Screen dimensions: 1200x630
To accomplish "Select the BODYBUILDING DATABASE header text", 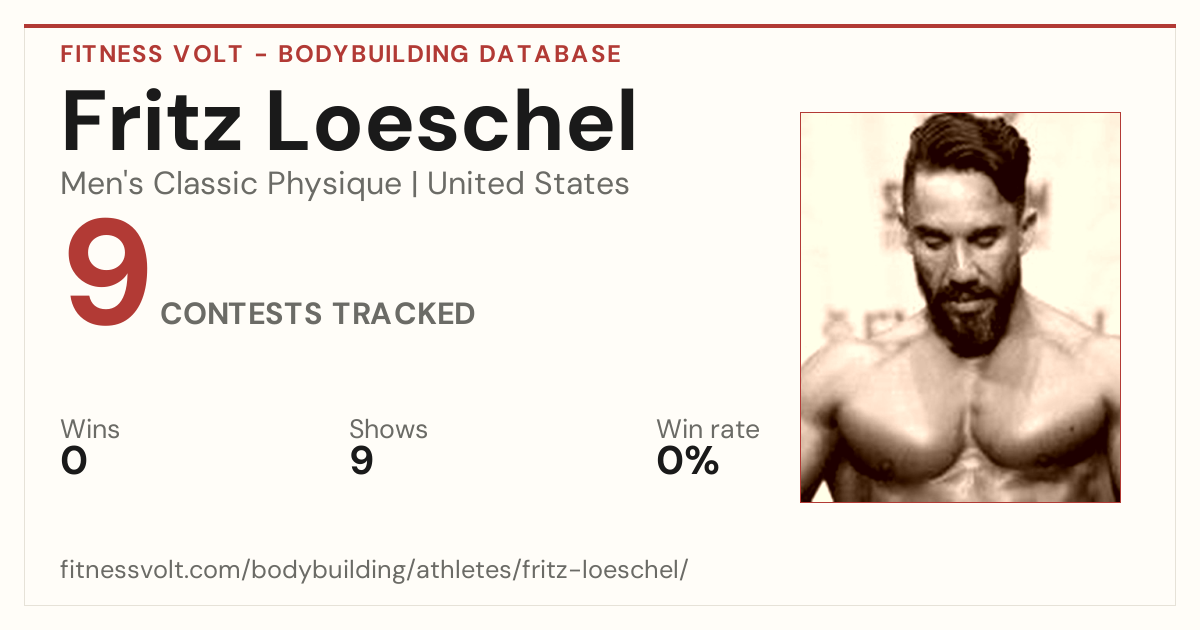I will pos(450,54).
